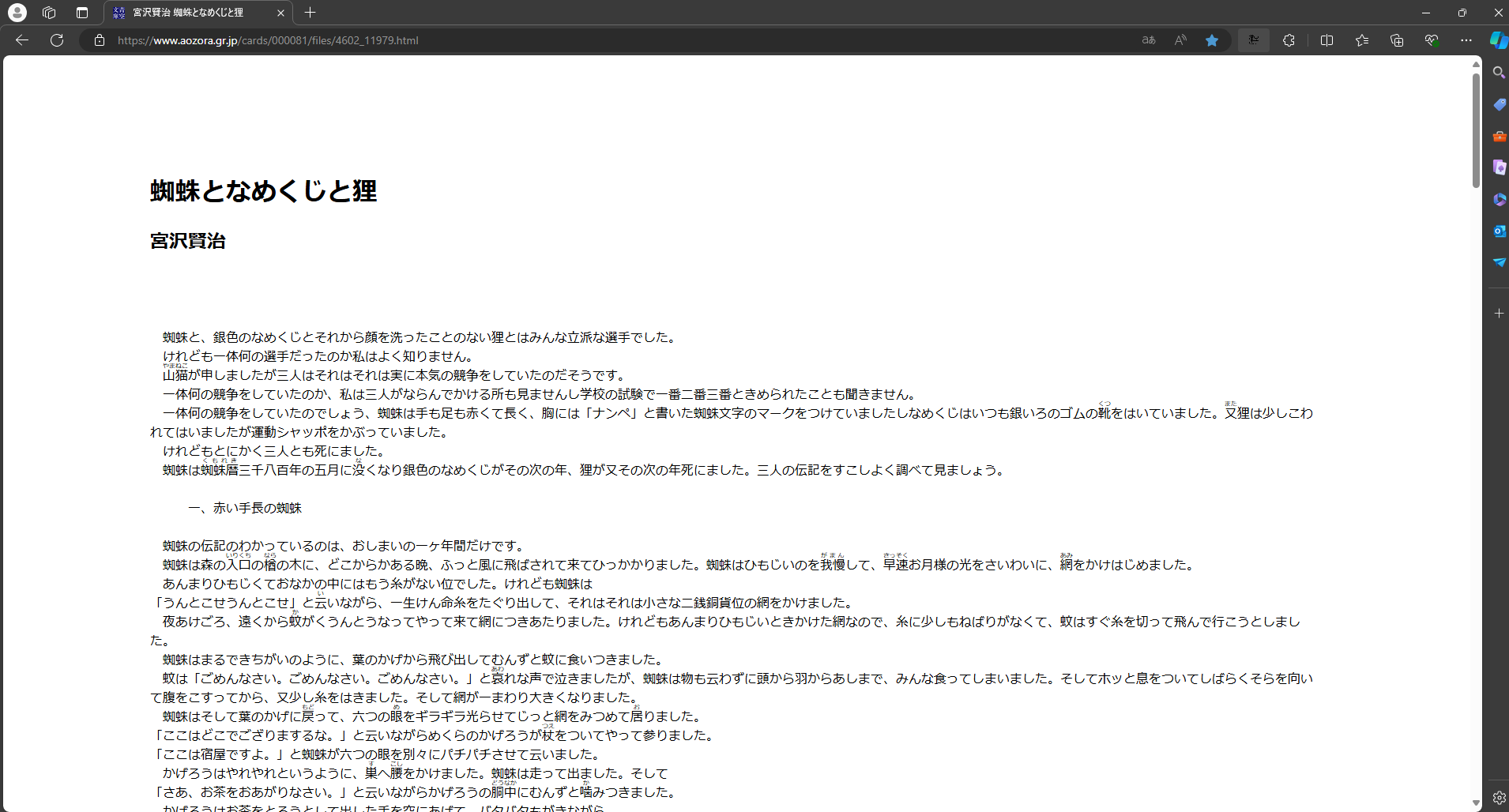This screenshot has width=1509, height=812.
Task: Open the Extensions puzzle icon
Action: pos(1289,40)
